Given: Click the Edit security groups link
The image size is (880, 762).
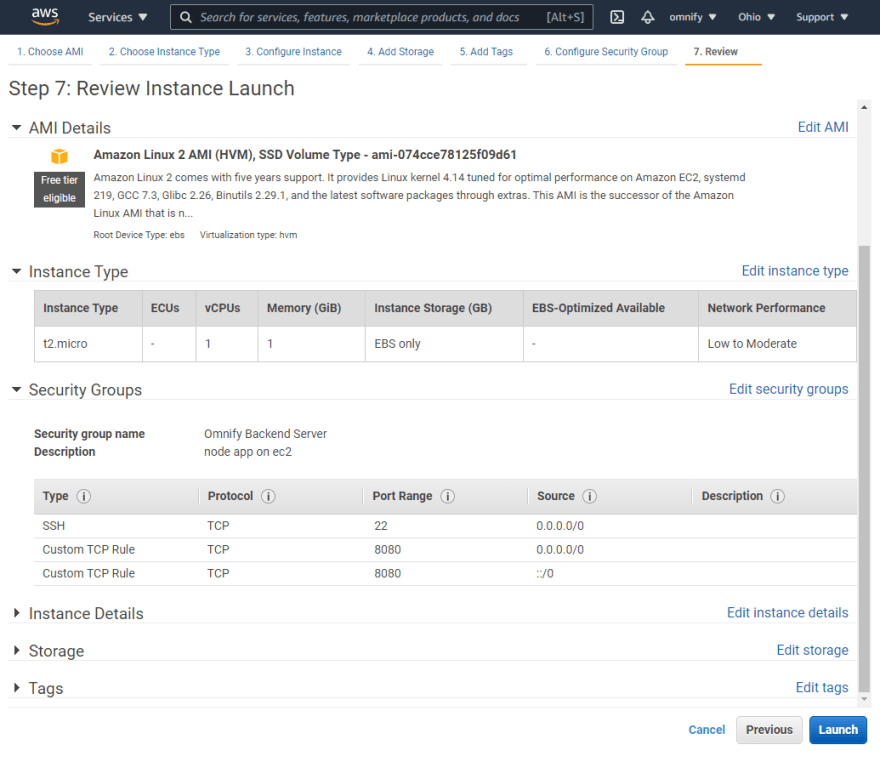Looking at the screenshot, I should [x=789, y=389].
